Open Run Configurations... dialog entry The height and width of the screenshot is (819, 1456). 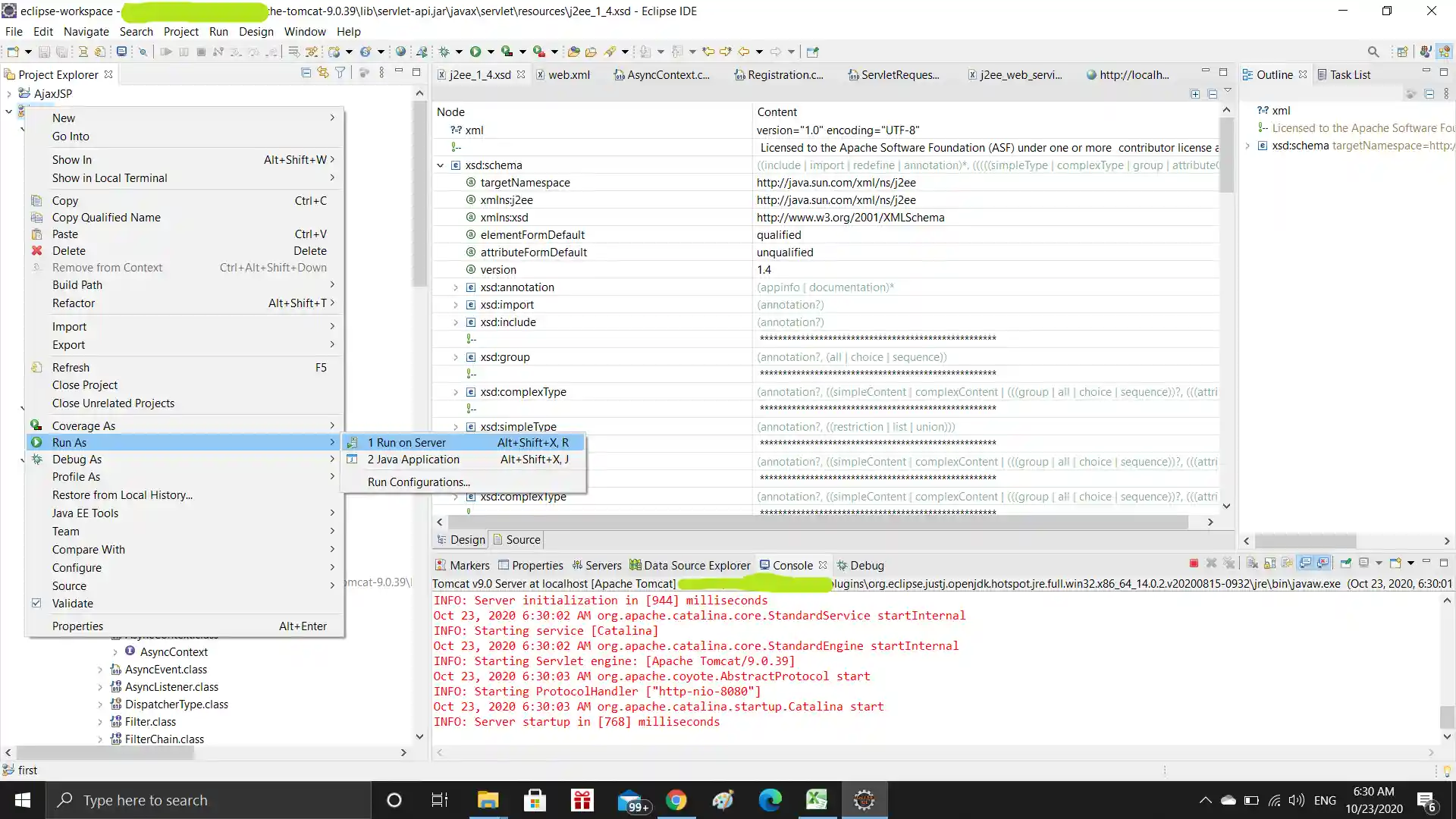[419, 482]
